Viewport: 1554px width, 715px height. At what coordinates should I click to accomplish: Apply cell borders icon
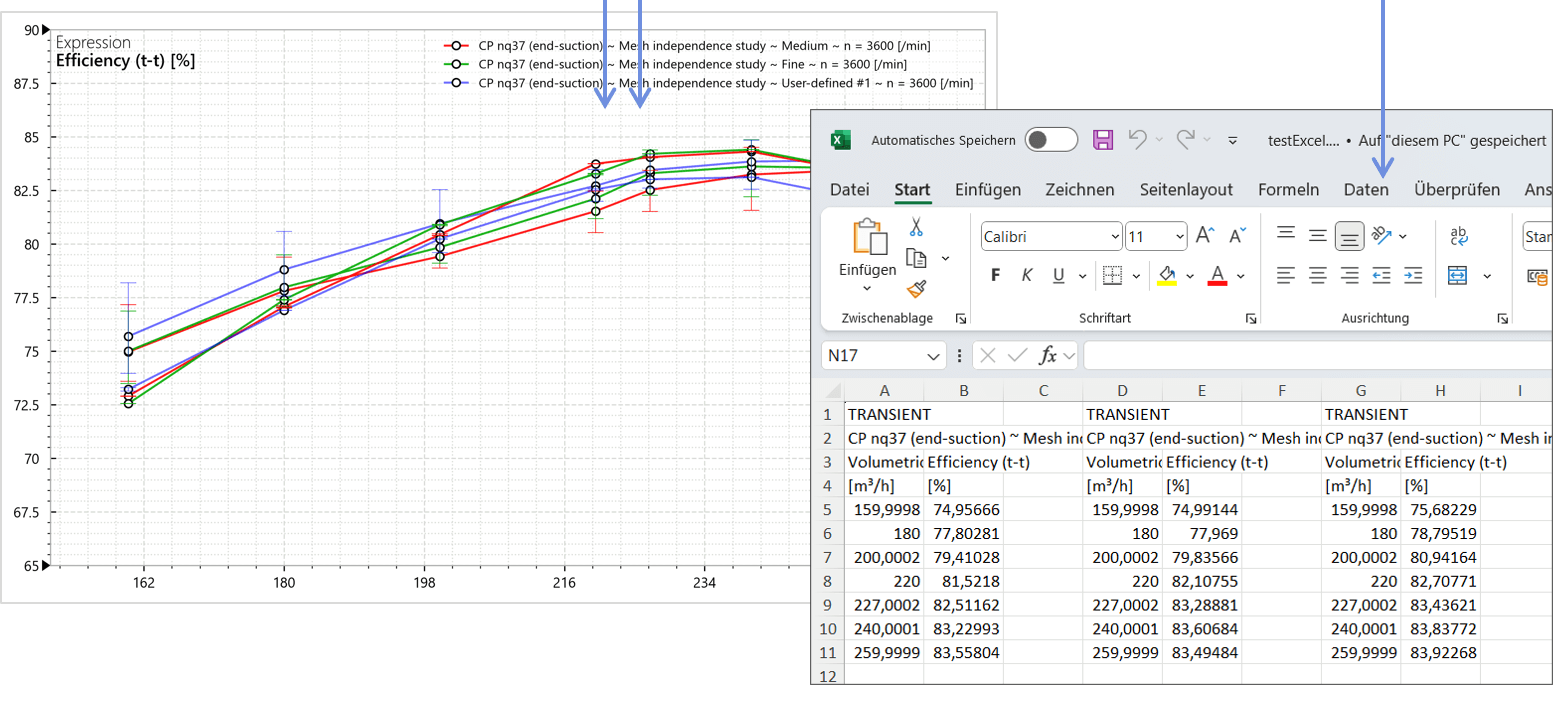[1112, 275]
